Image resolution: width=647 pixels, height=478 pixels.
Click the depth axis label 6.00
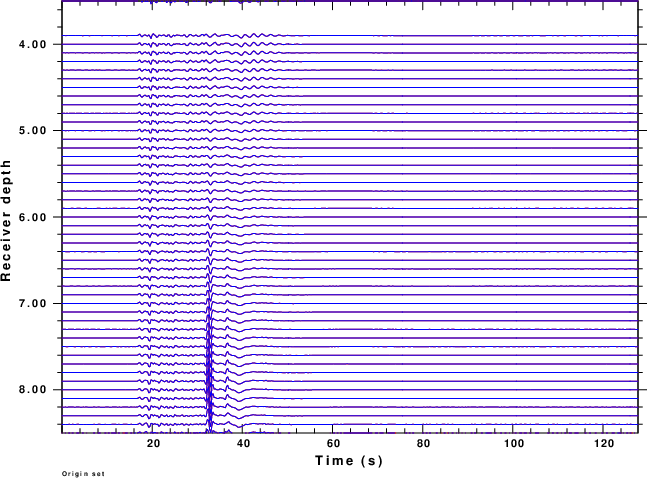[33, 217]
